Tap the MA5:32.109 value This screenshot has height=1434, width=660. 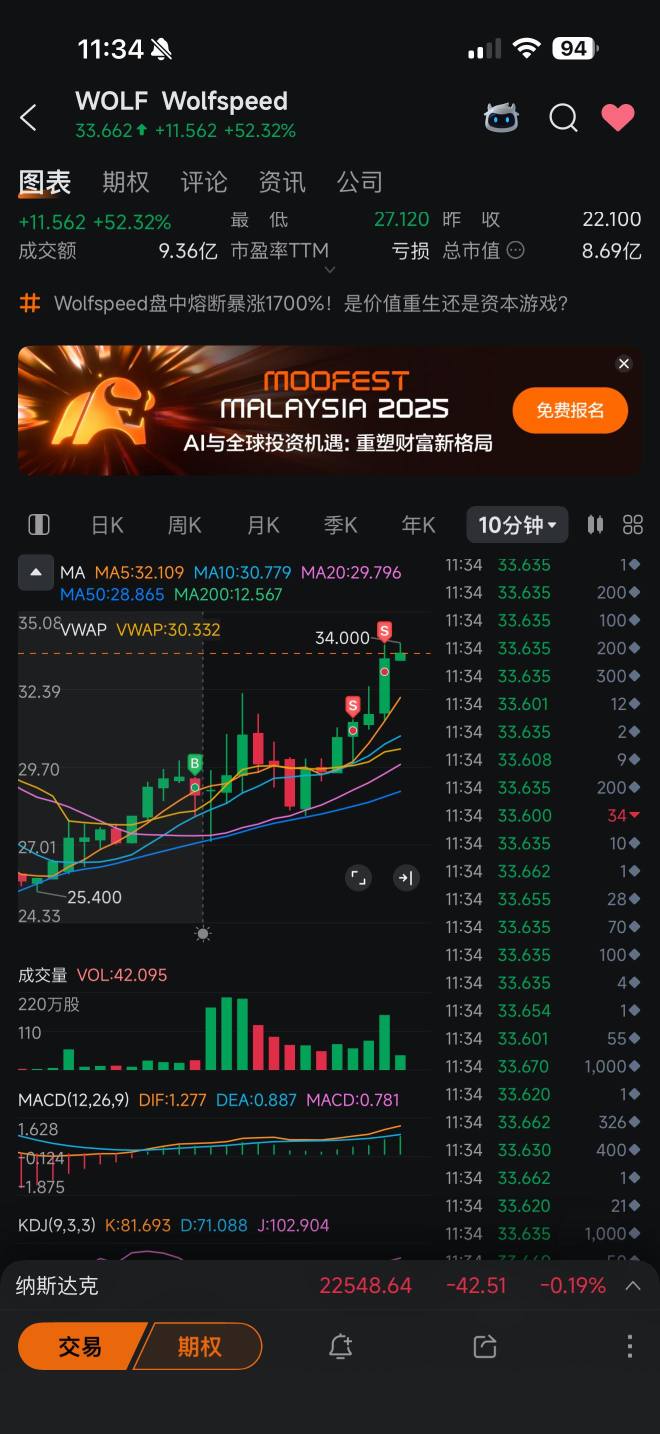(x=139, y=573)
